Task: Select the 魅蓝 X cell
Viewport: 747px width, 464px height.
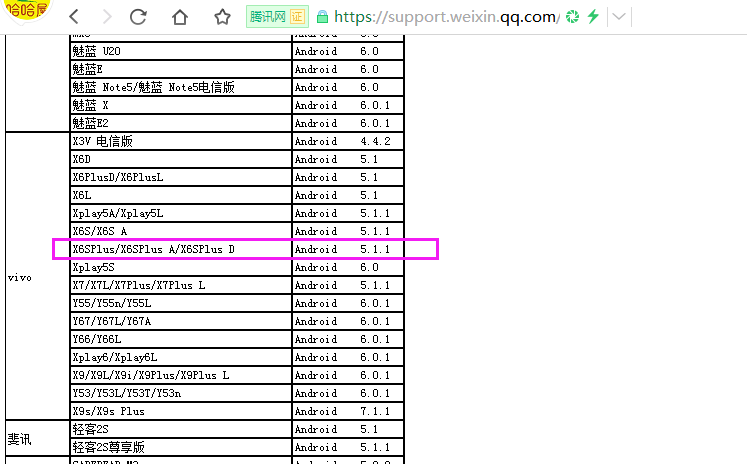Action: 181,105
